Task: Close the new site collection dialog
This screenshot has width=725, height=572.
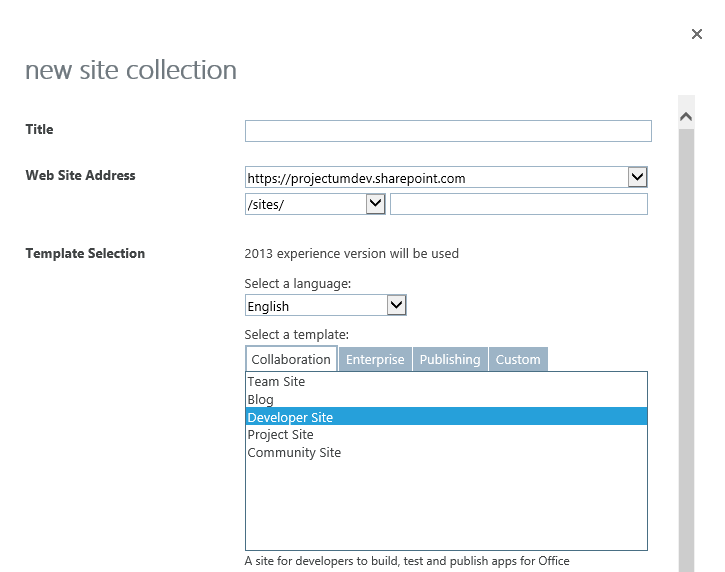Action: 697,34
